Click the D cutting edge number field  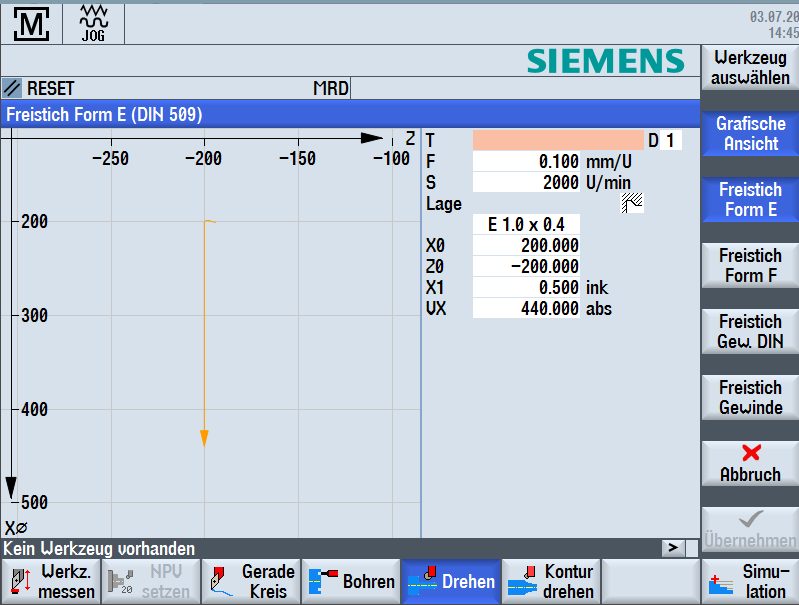(x=671, y=140)
